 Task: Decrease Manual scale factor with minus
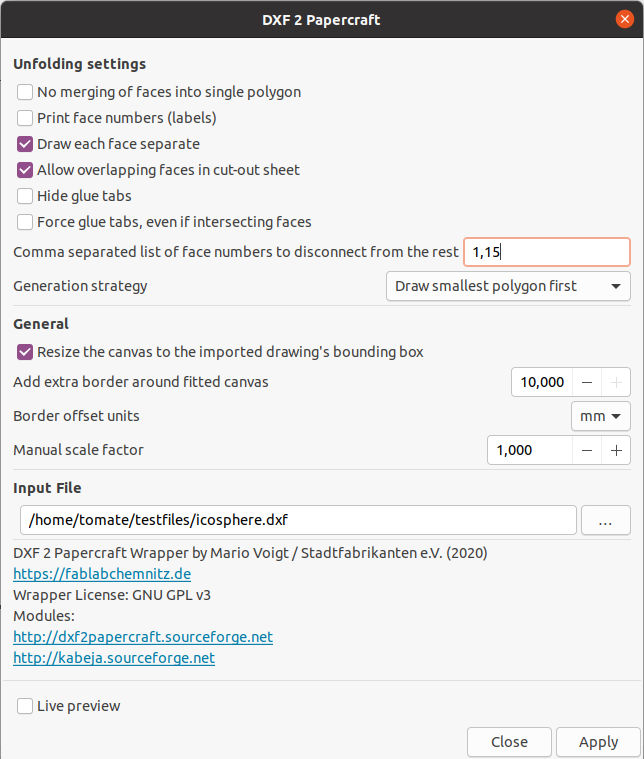point(587,451)
